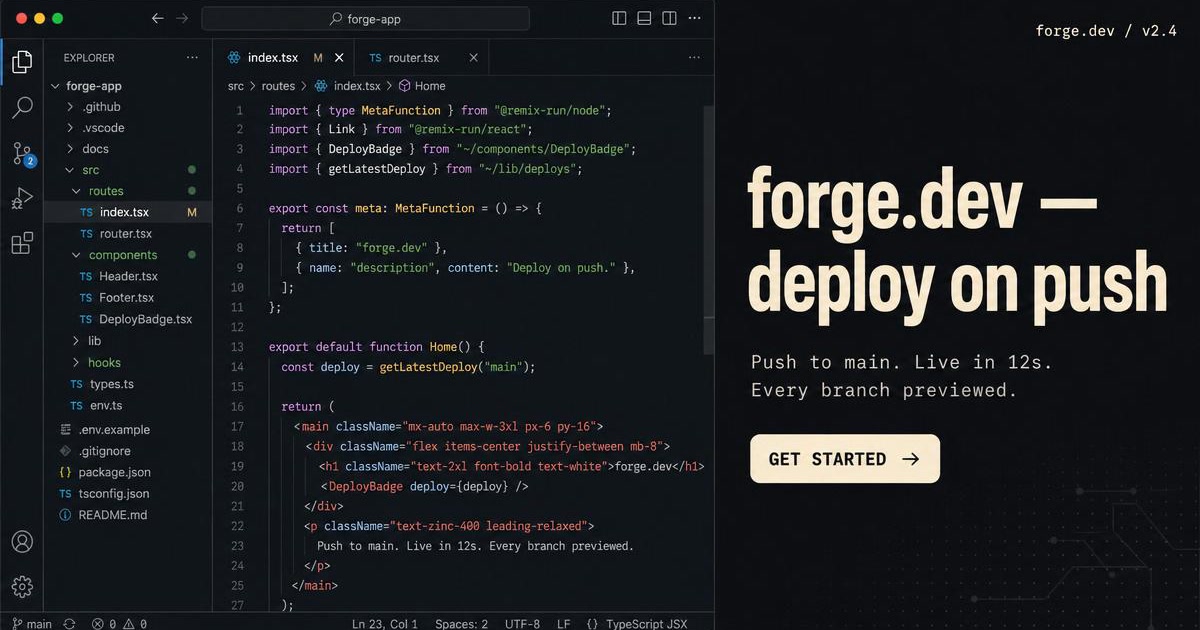Toggle the secondary side bar layout icon

(x=669, y=18)
